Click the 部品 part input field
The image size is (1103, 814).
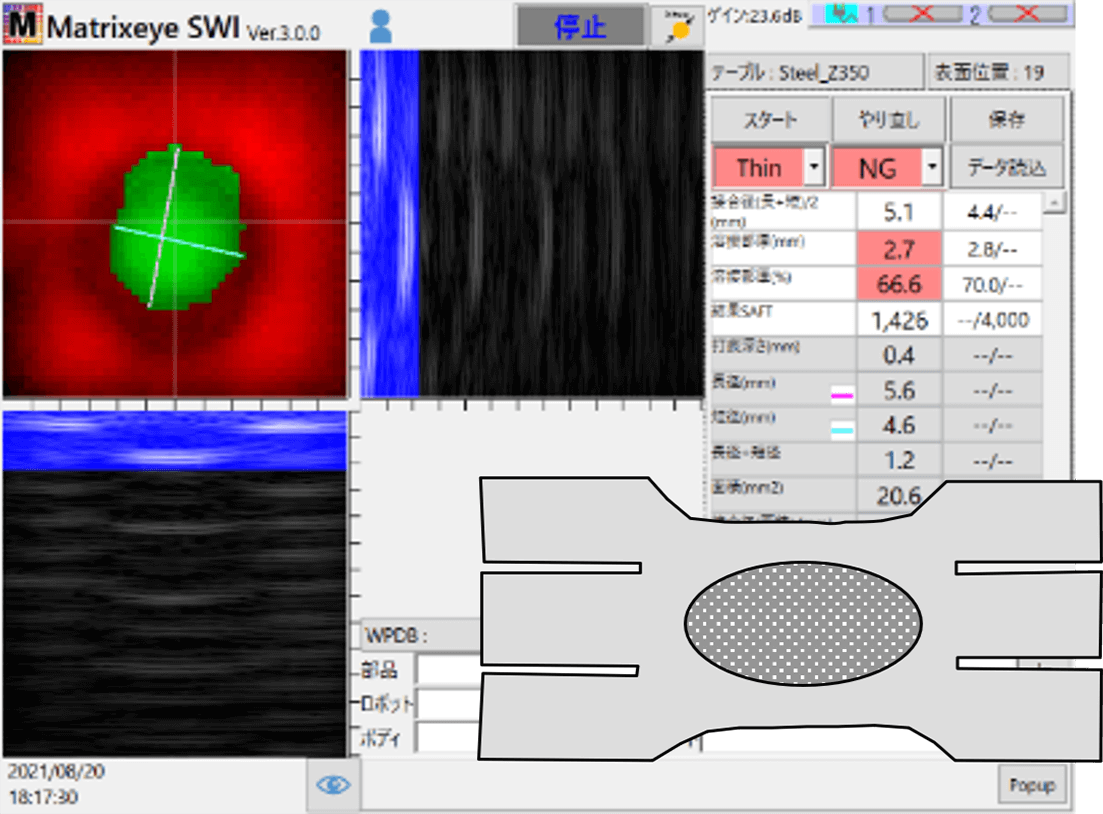pyautogui.click(x=448, y=667)
